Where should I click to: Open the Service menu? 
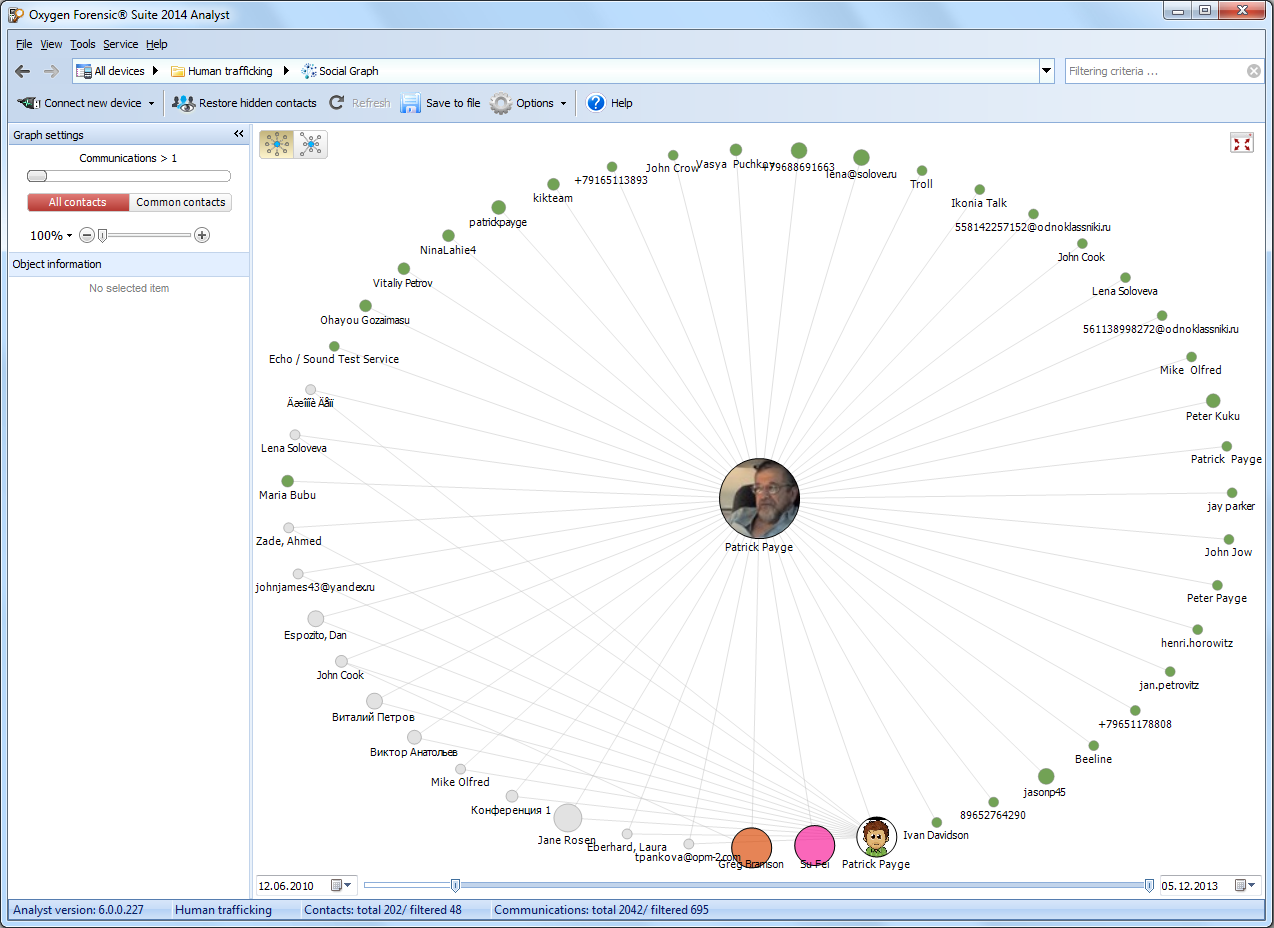click(121, 44)
